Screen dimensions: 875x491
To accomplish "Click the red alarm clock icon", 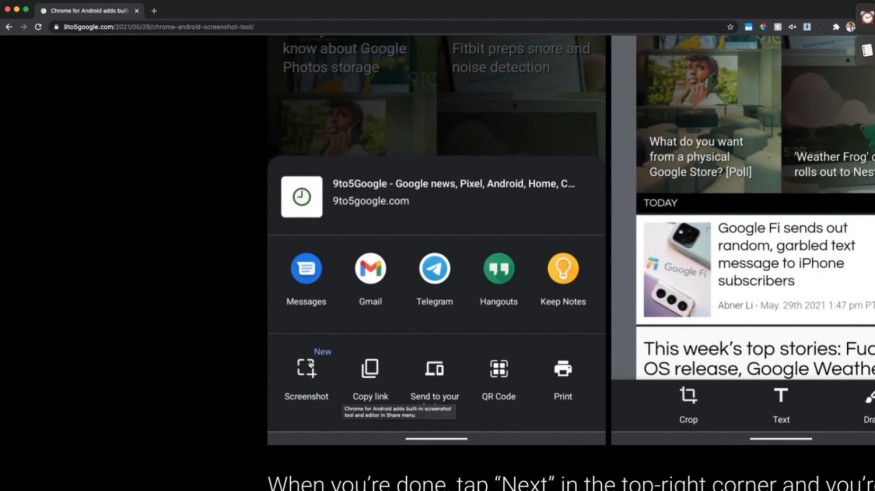I will tap(867, 17).
